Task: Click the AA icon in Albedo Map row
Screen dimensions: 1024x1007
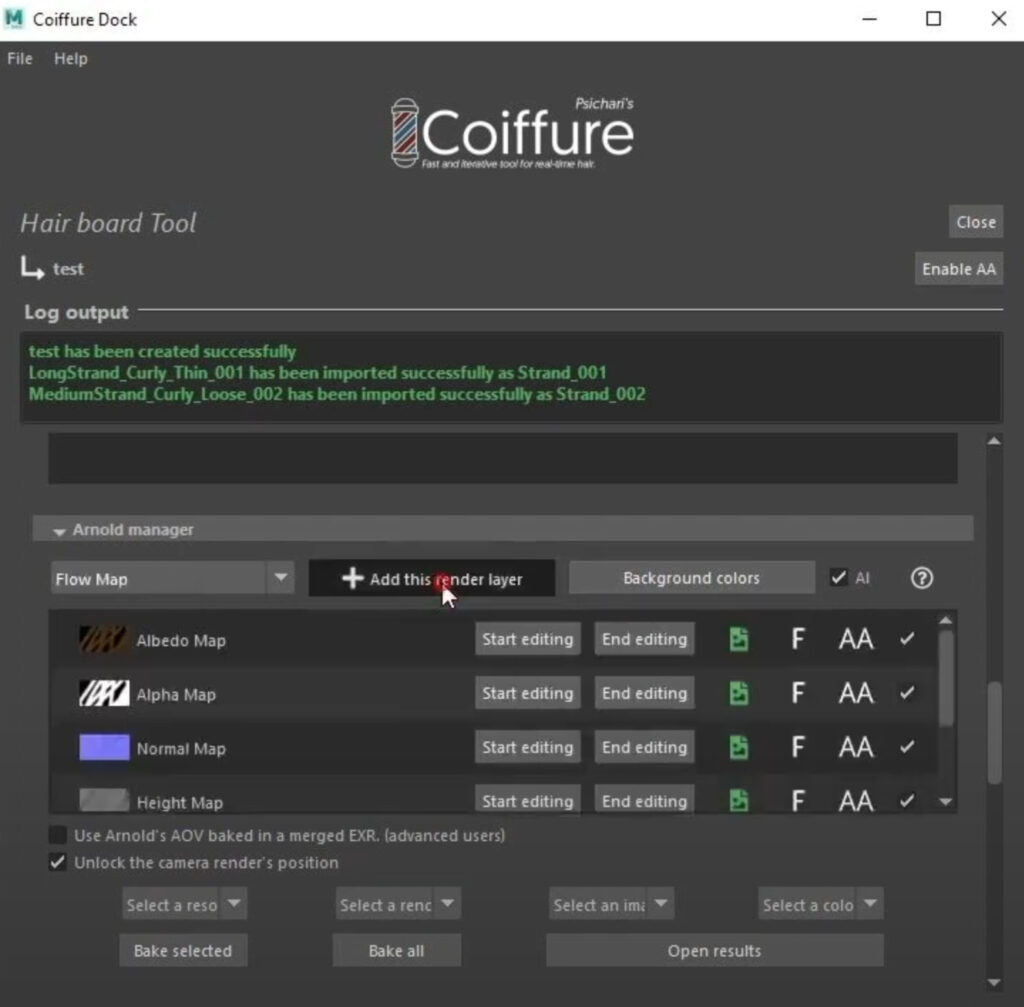Action: (x=856, y=639)
